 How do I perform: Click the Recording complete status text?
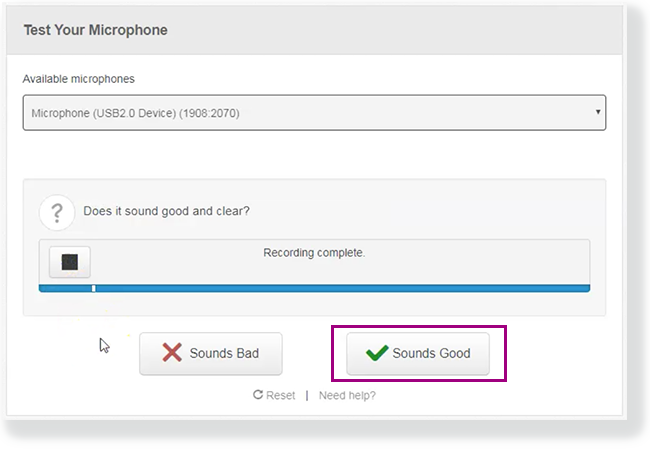[x=314, y=253]
